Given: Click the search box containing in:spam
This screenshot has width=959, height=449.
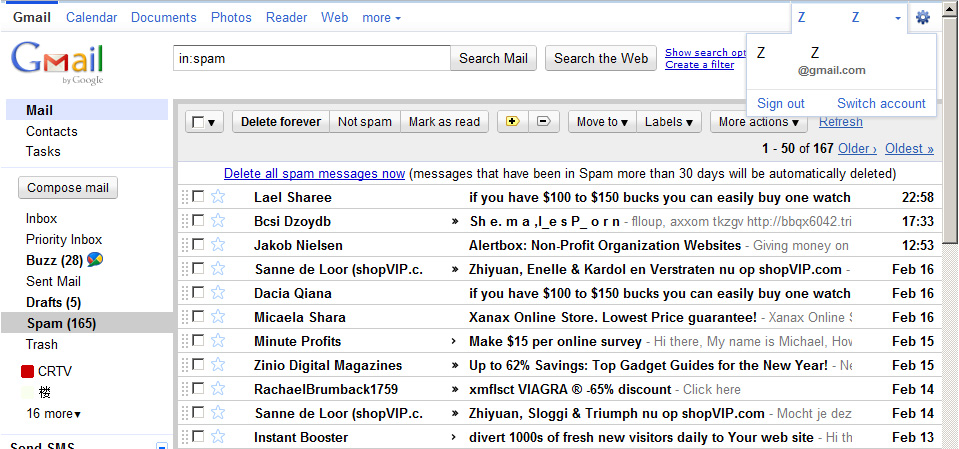Looking at the screenshot, I should [x=312, y=58].
